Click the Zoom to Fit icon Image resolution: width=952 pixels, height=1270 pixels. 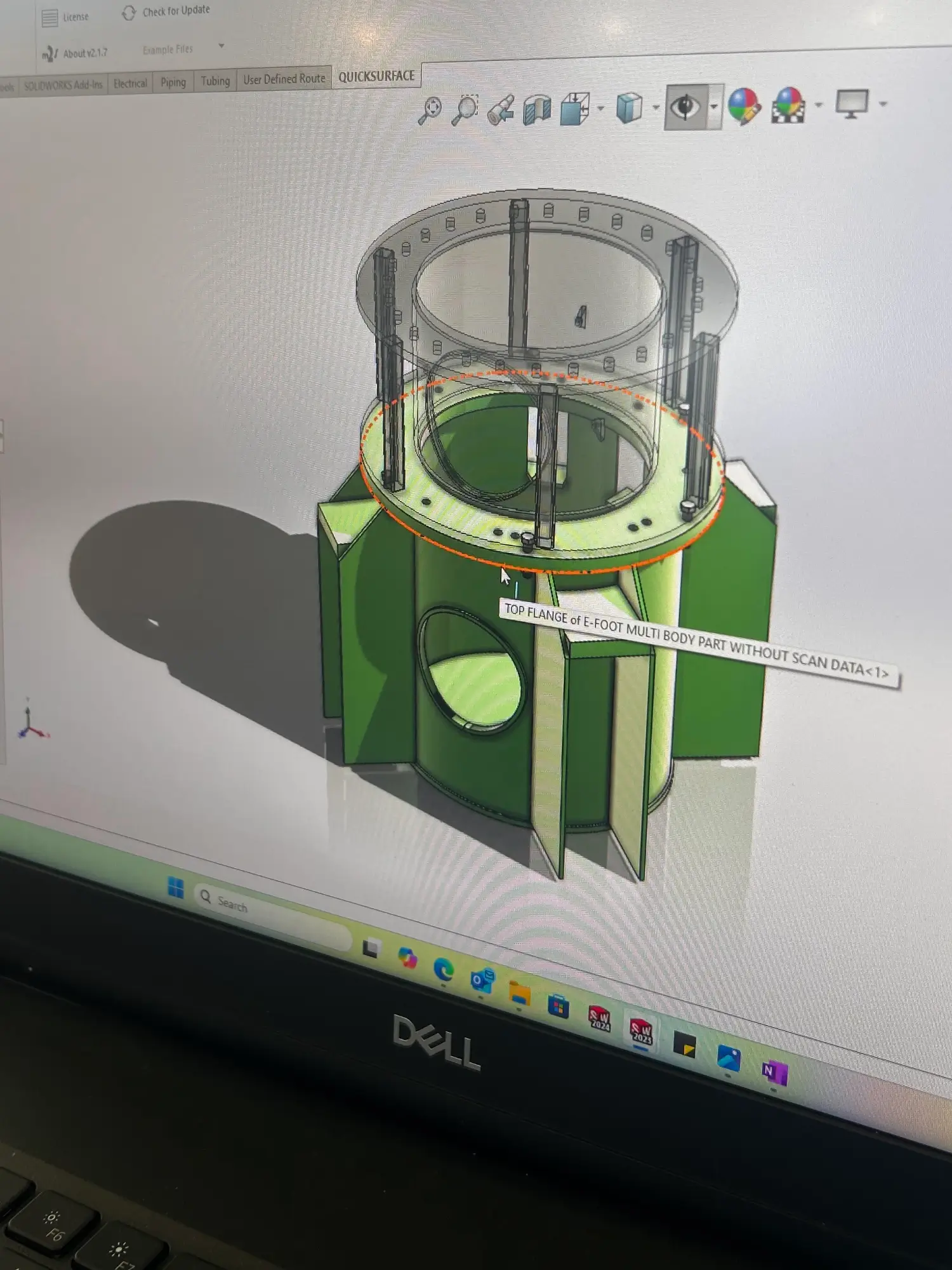pyautogui.click(x=431, y=110)
